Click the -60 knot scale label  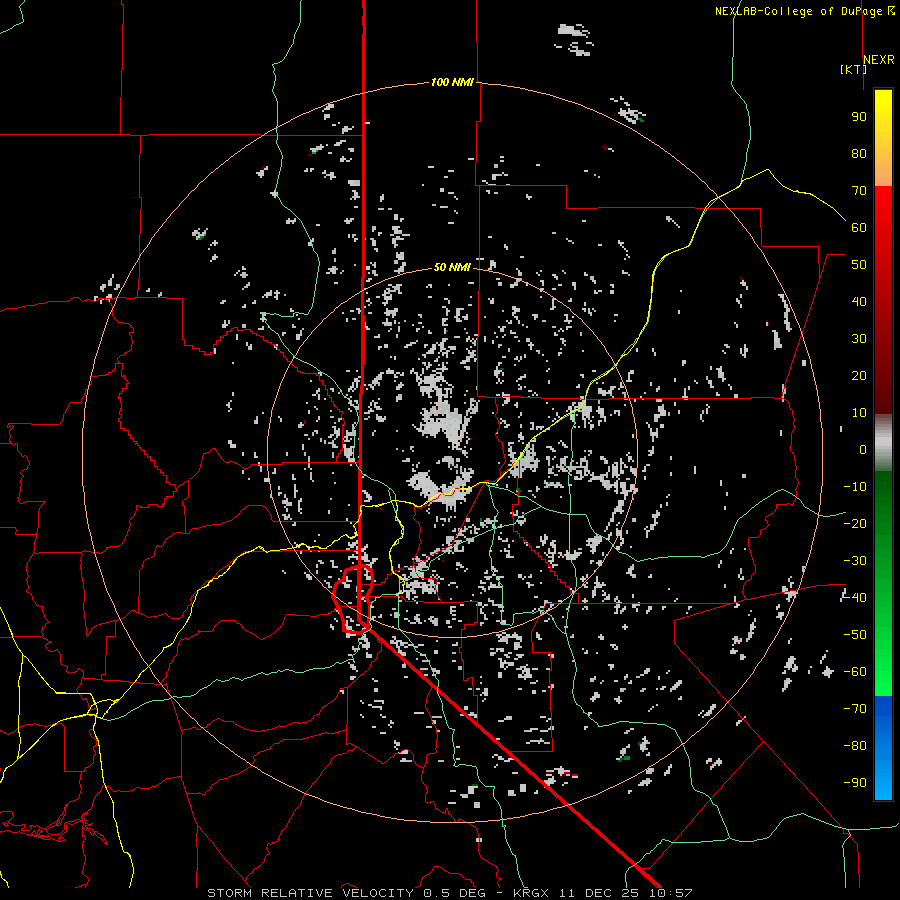855,672
